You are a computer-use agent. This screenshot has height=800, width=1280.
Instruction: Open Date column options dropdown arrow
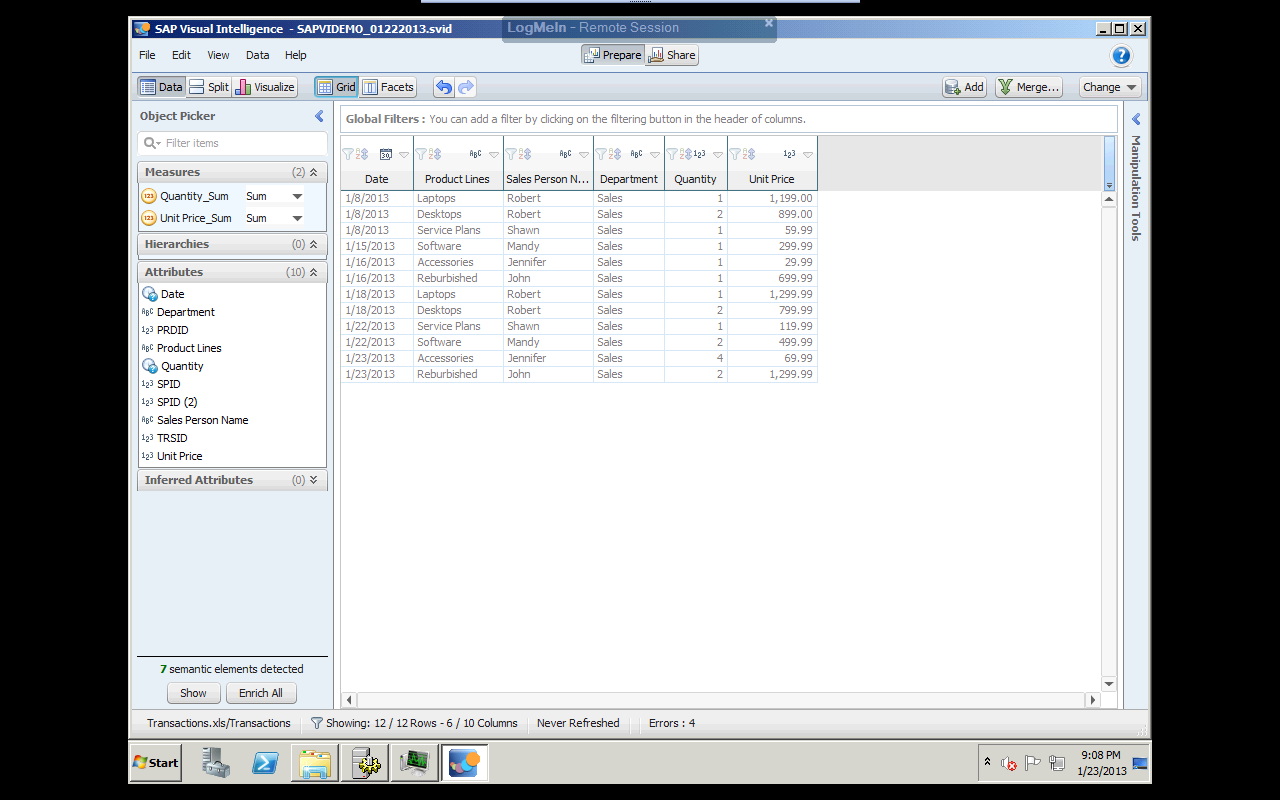coord(404,155)
